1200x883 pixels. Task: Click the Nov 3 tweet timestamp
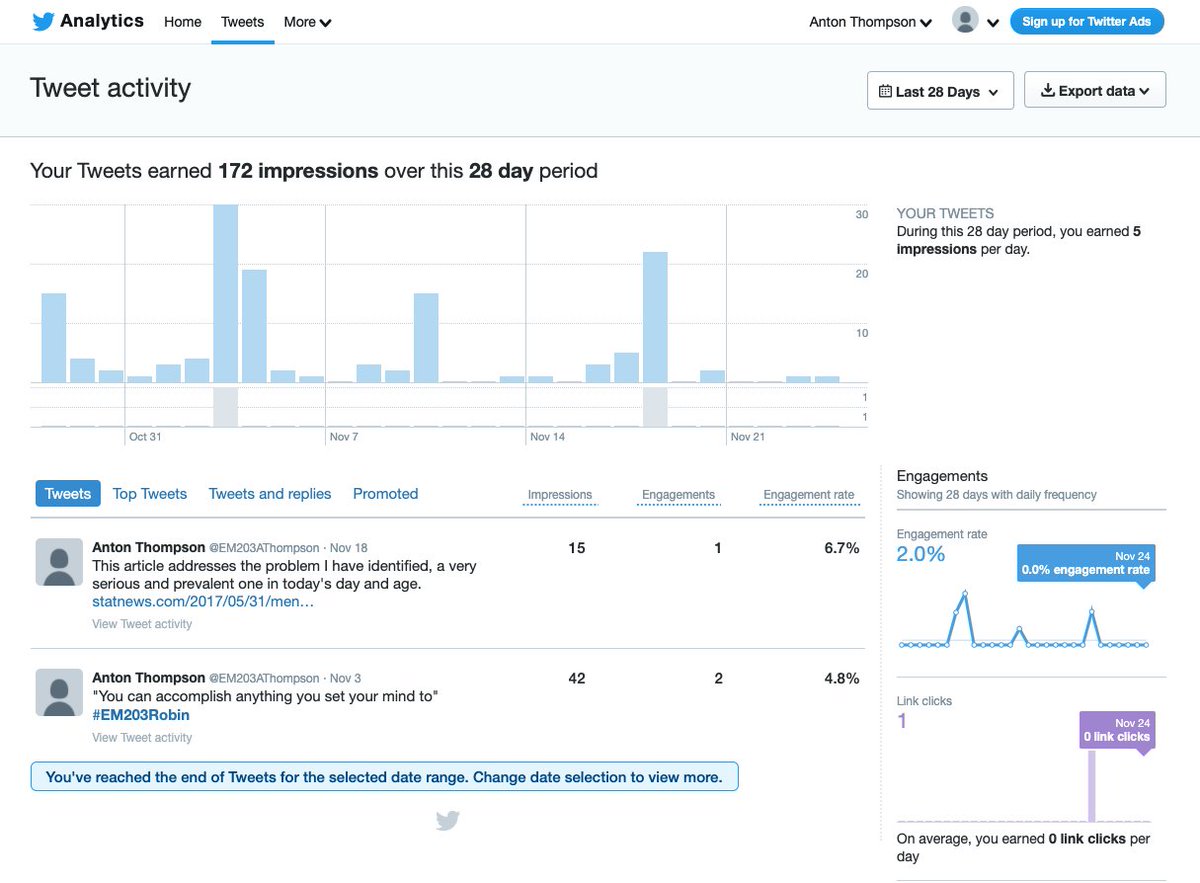[346, 678]
